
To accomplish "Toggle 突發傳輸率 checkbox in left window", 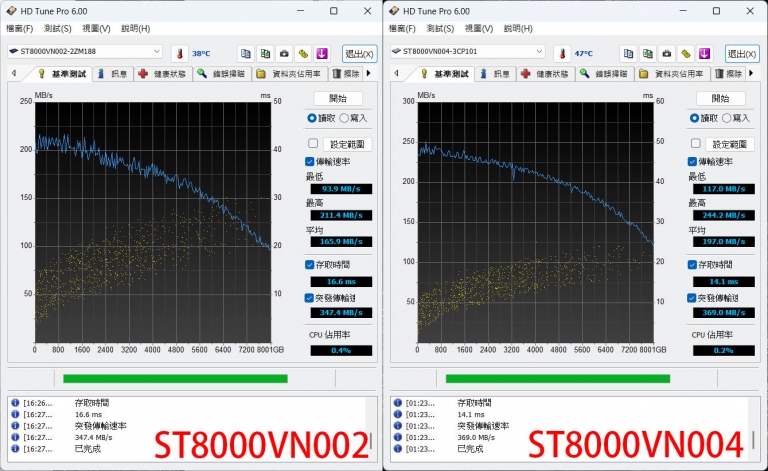I will 309,298.
